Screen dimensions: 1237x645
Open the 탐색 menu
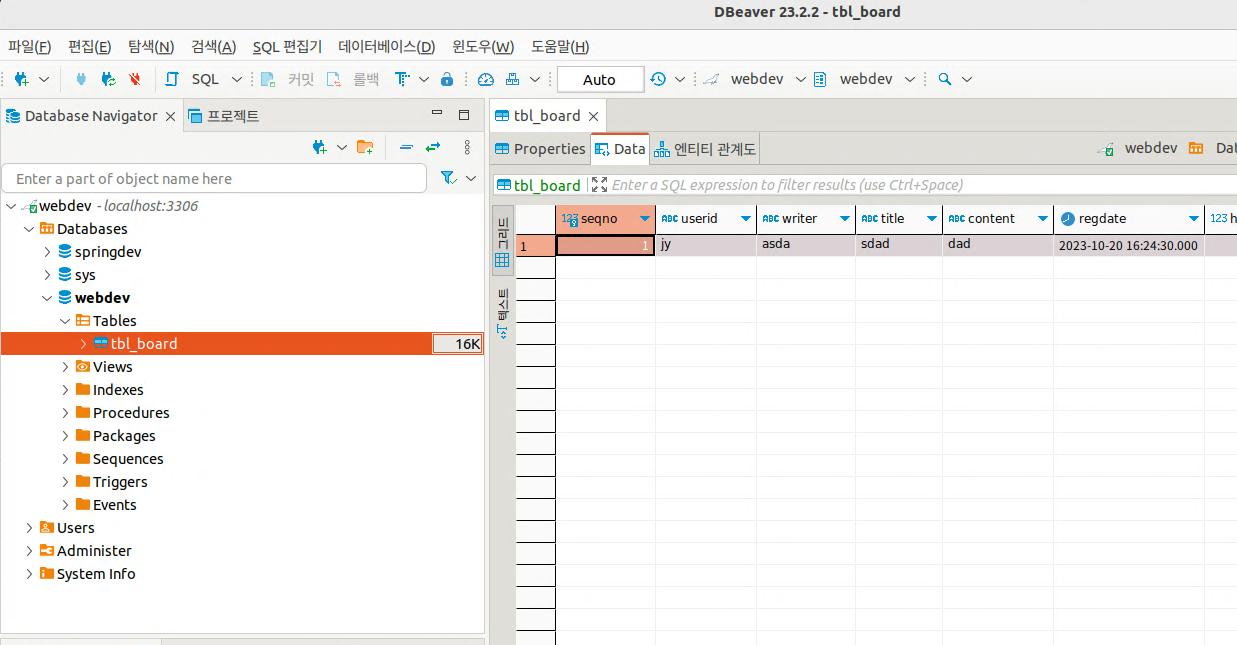(150, 47)
